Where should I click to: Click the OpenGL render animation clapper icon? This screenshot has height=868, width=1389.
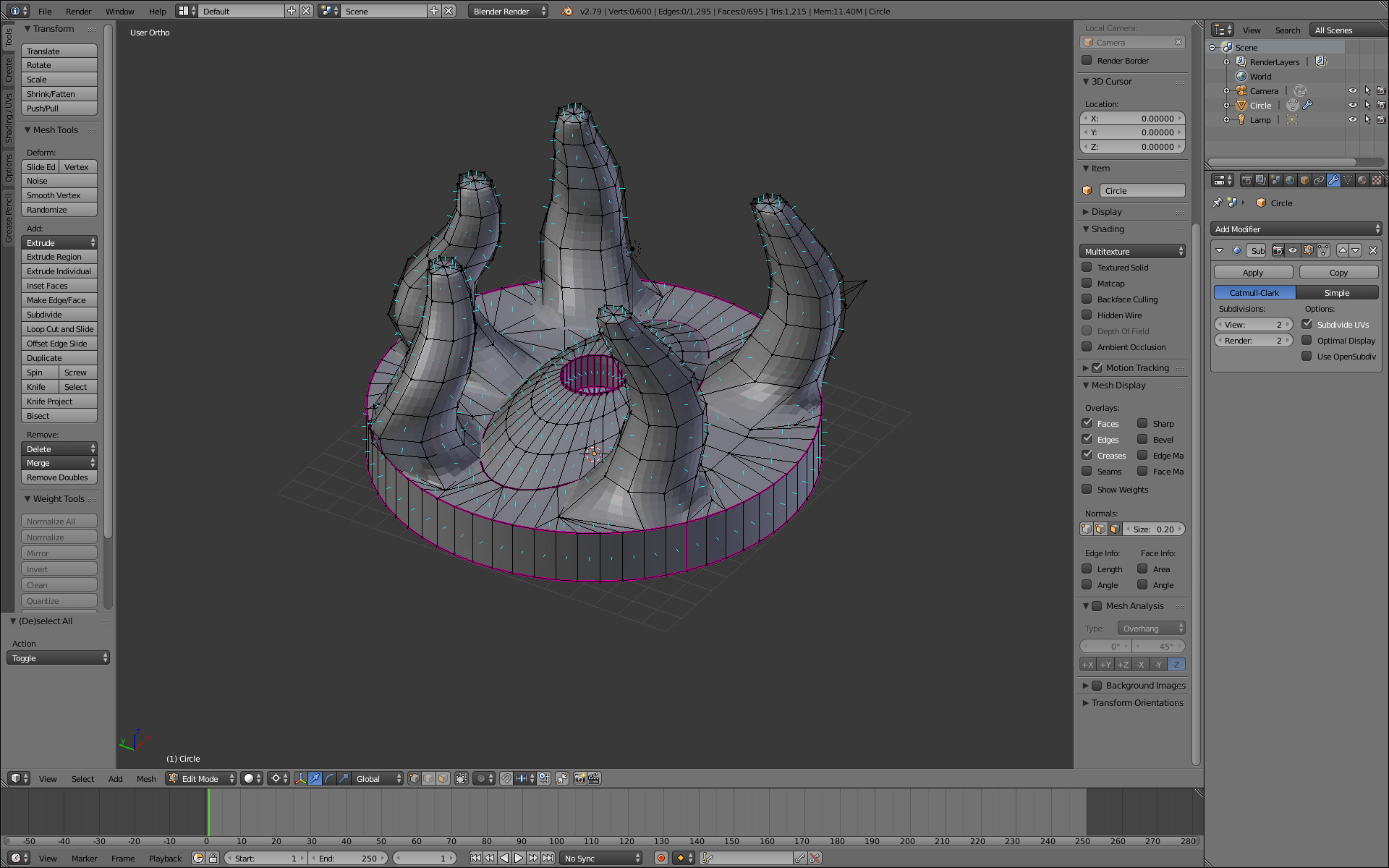594,778
